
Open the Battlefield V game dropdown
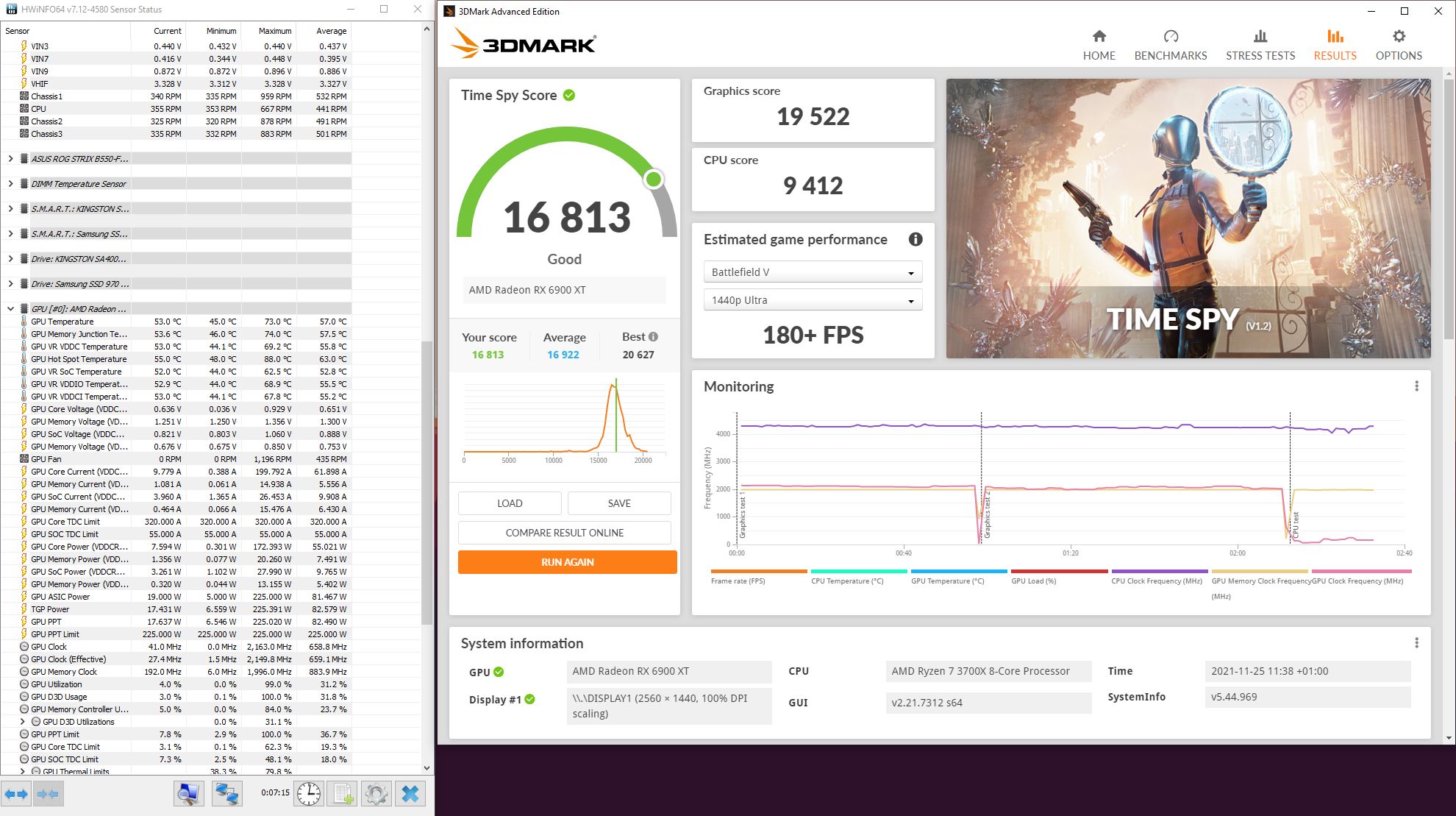point(813,272)
